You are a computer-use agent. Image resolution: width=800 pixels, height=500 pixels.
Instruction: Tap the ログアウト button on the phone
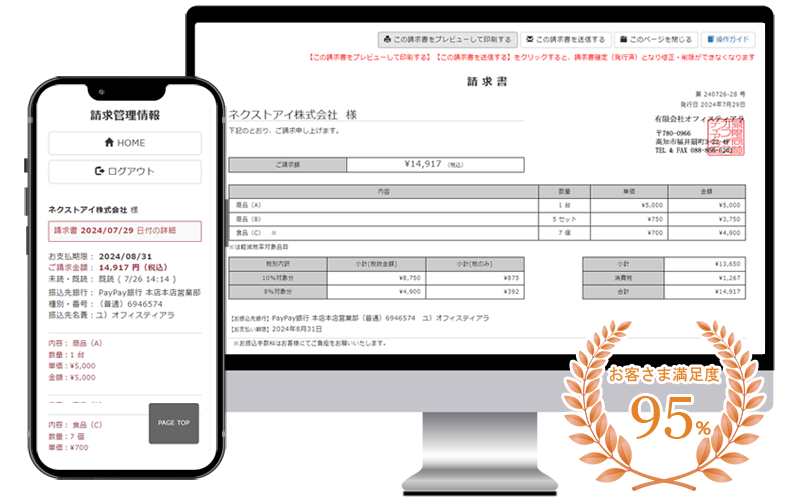(x=124, y=171)
